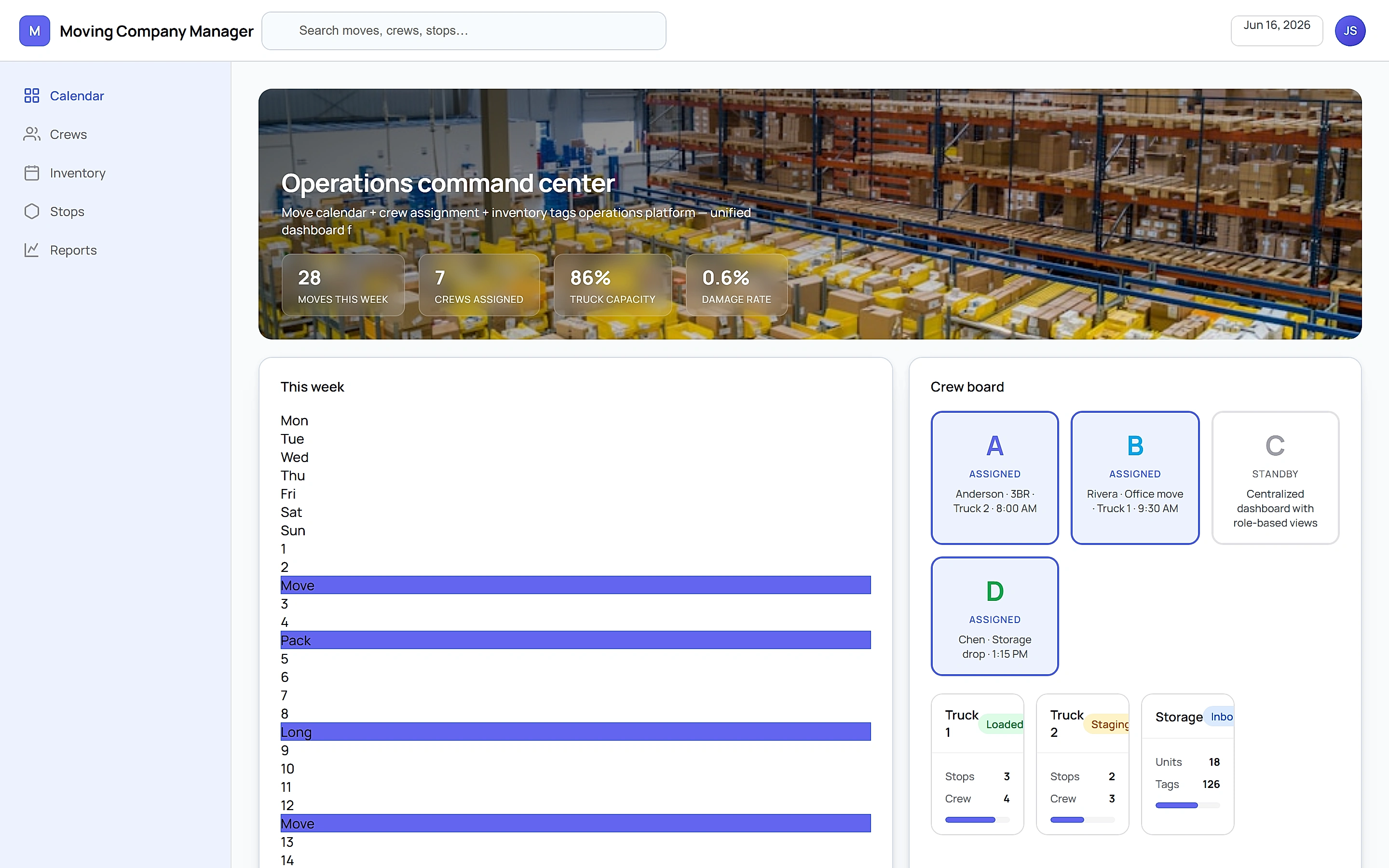Open crew C standby card

coord(1275,477)
